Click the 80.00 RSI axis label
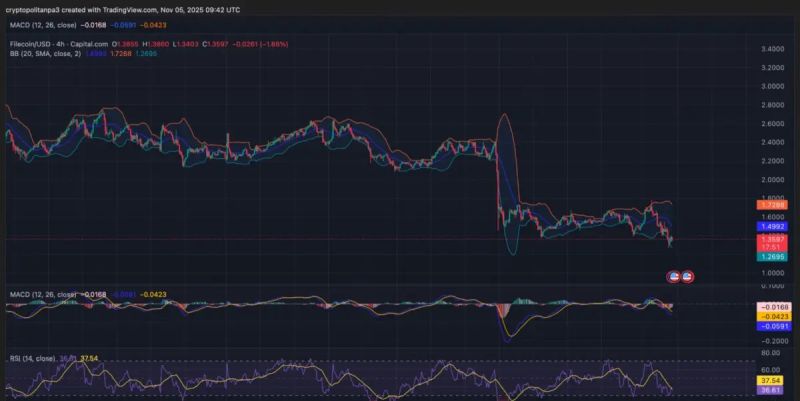The image size is (800, 401). pyautogui.click(x=771, y=353)
